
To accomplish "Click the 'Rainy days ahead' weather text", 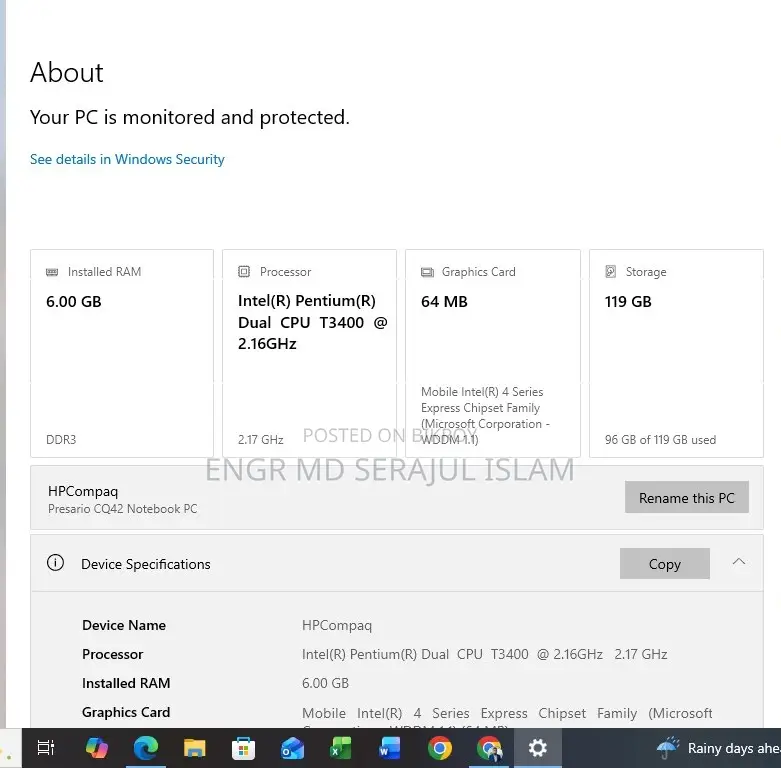I will (x=734, y=748).
